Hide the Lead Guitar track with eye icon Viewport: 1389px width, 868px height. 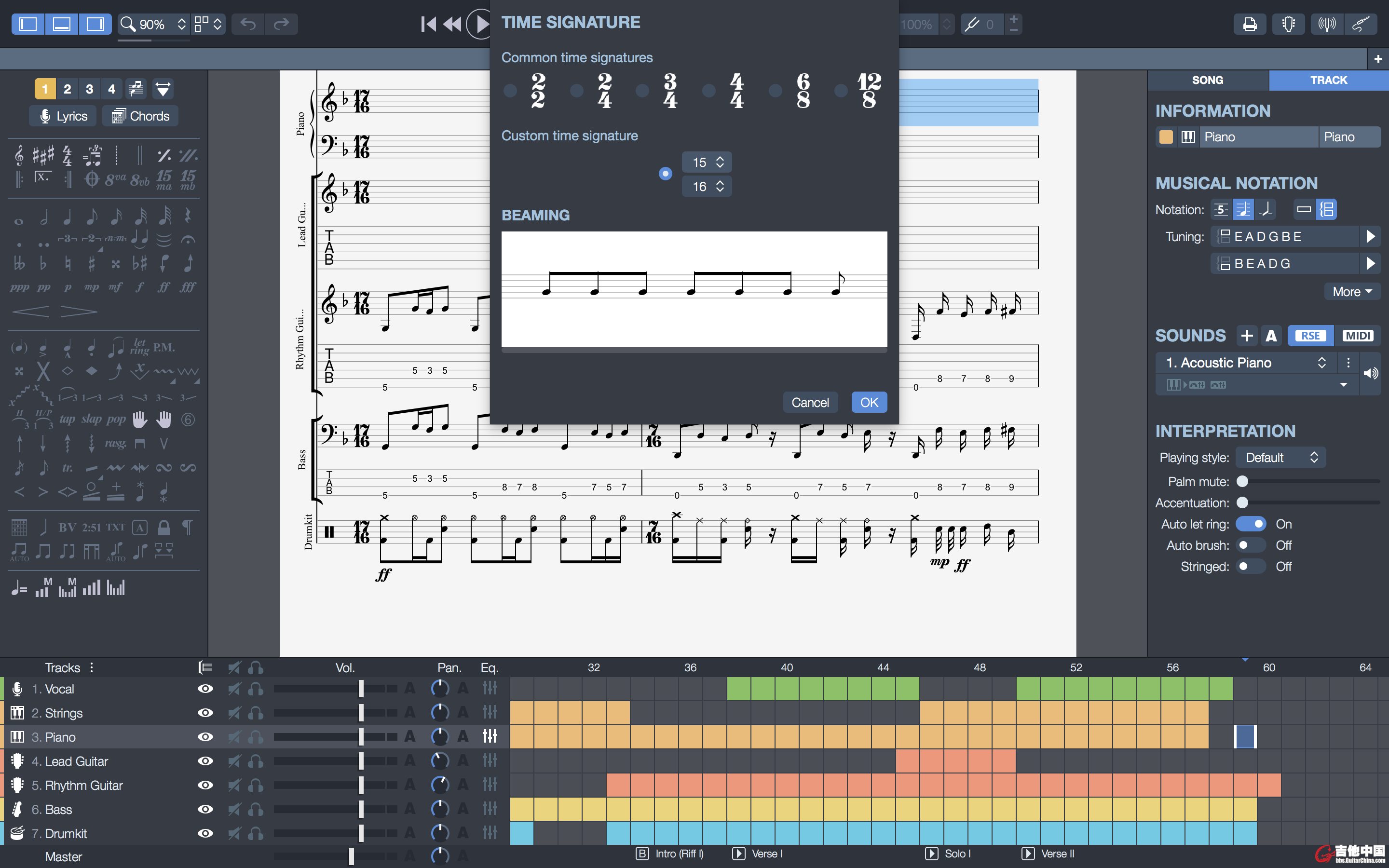tap(205, 761)
